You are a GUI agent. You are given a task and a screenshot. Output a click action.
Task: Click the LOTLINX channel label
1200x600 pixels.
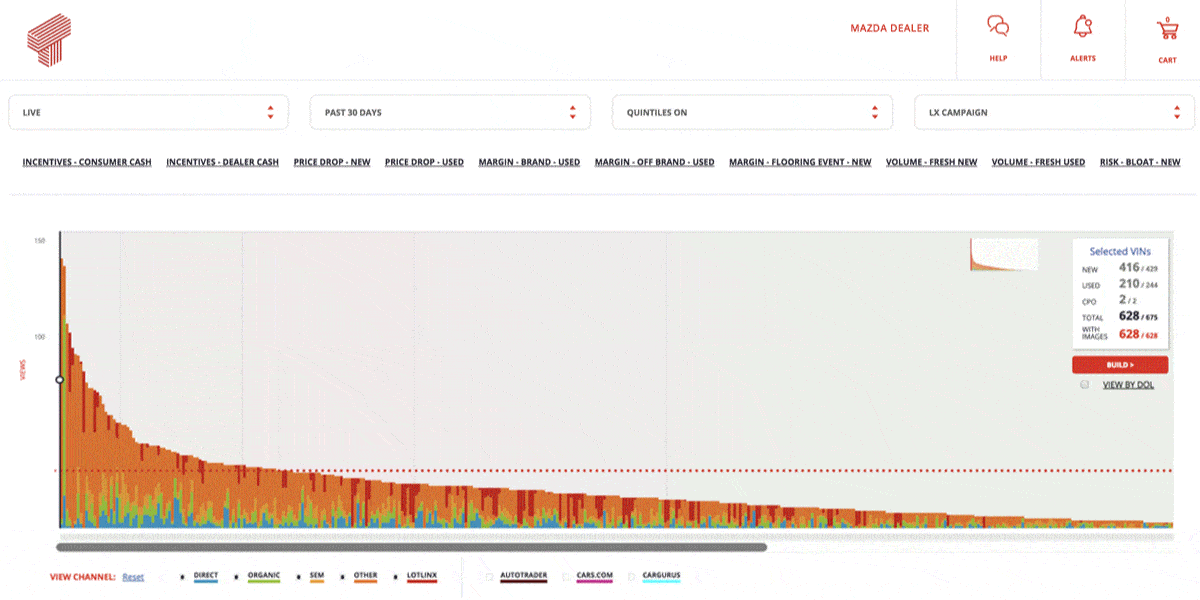422,575
